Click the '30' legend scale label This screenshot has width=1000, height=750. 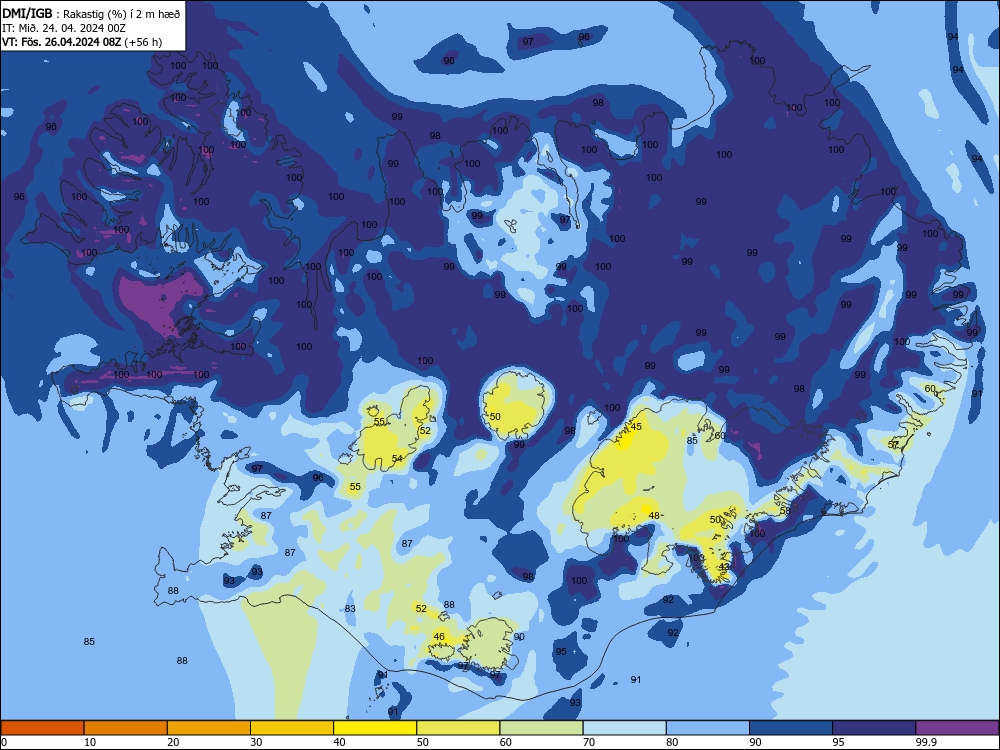[x=256, y=742]
